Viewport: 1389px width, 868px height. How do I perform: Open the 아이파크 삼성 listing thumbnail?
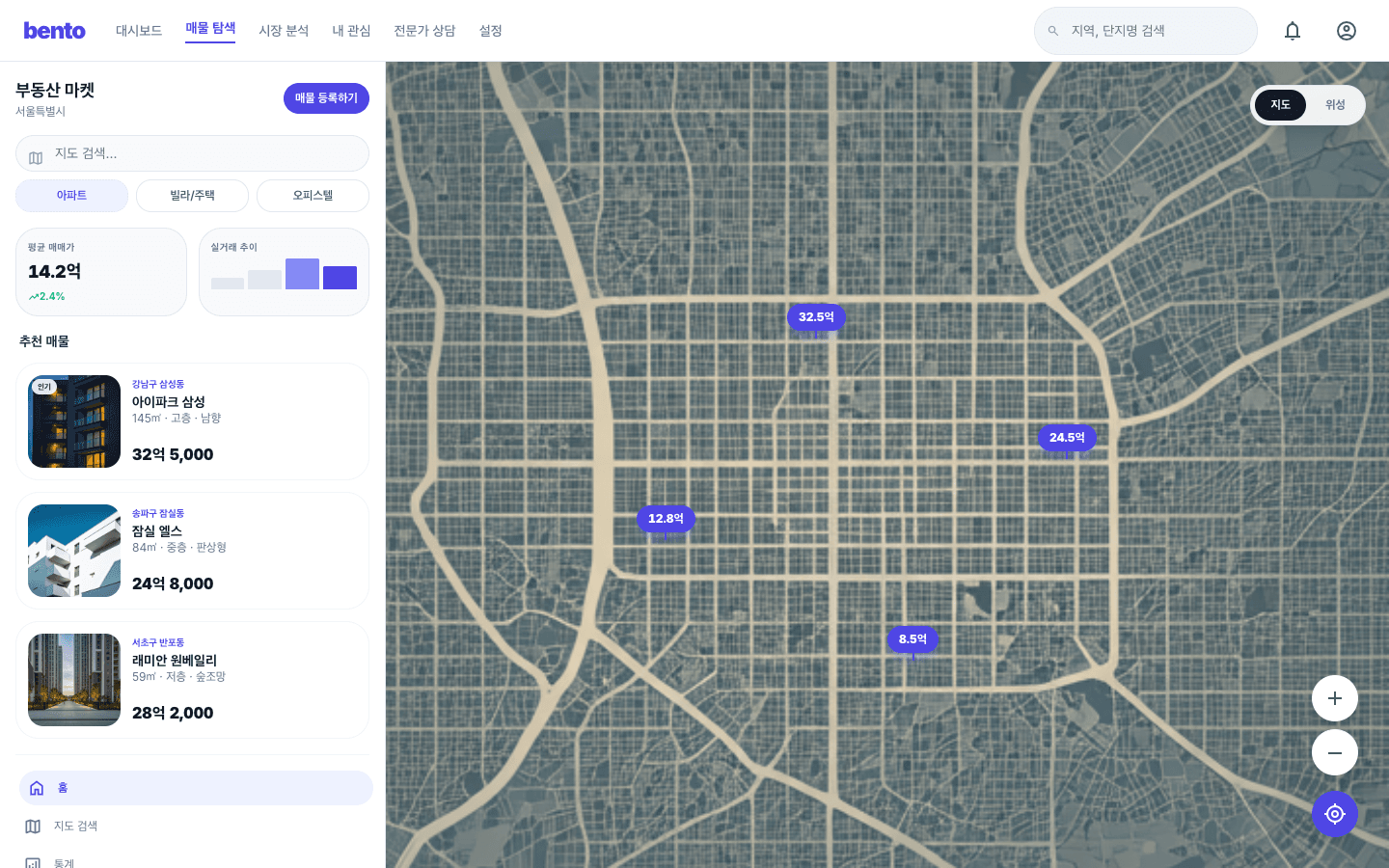point(74,421)
